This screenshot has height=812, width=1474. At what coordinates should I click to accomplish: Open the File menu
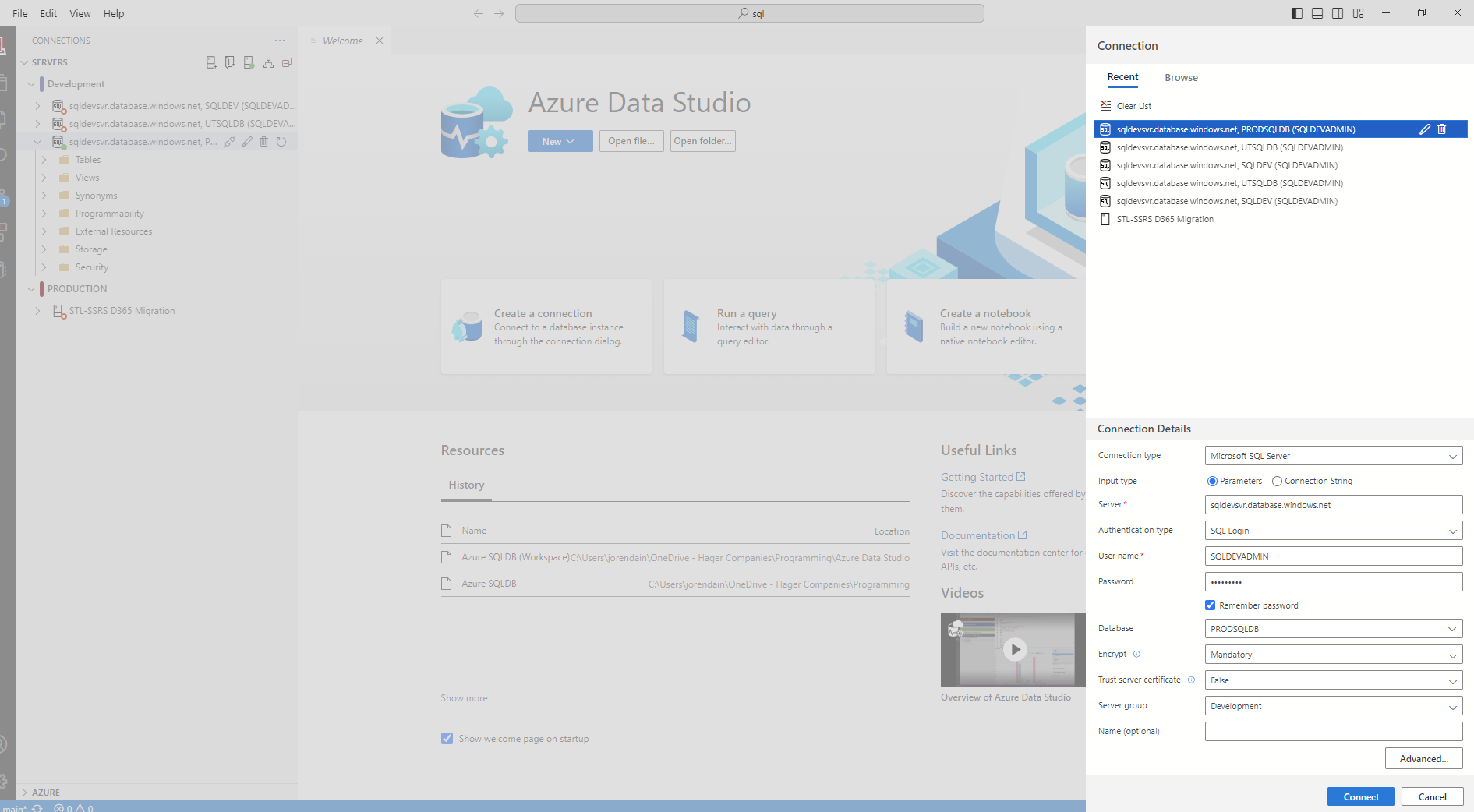tap(20, 13)
